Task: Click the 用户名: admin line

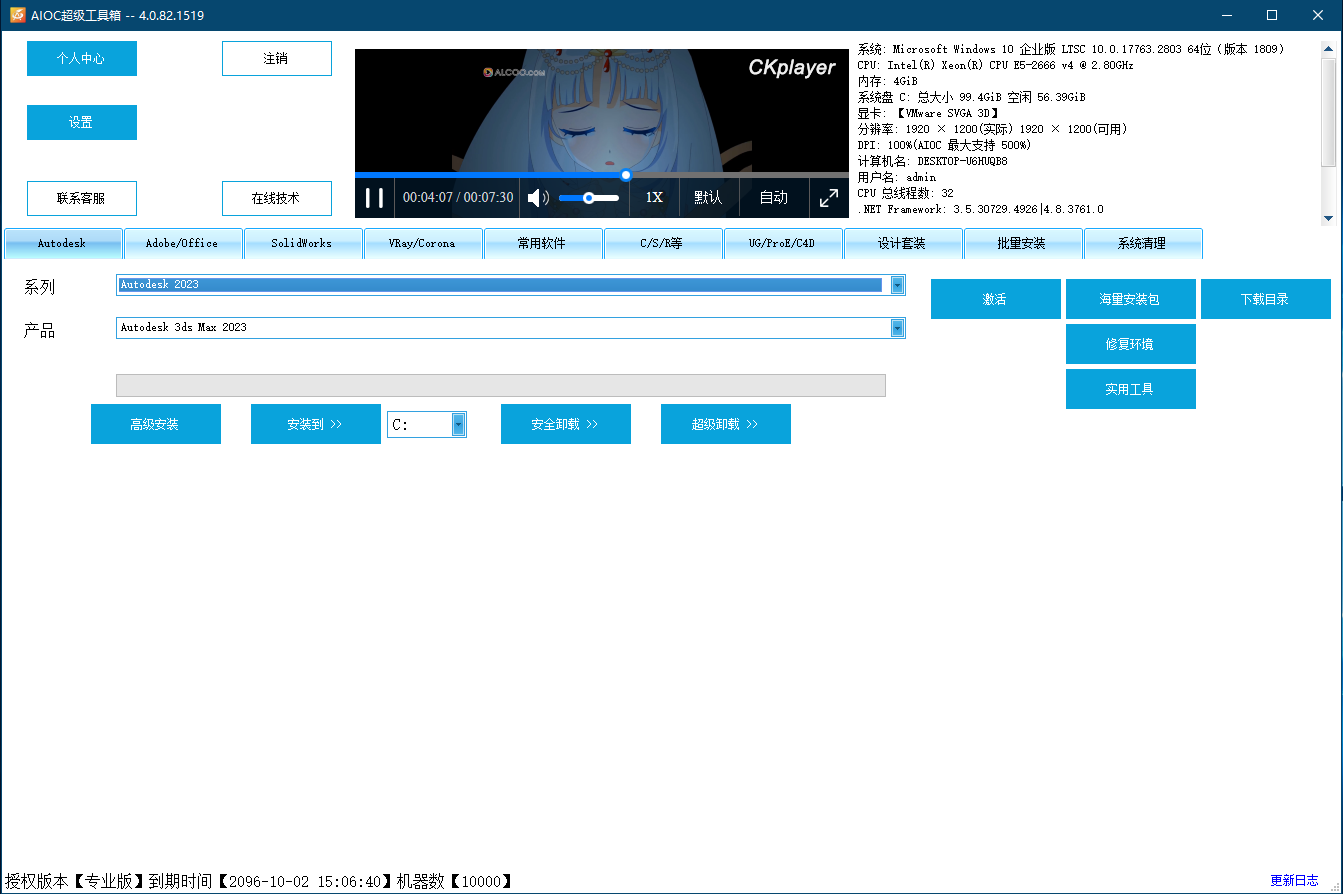Action: click(x=896, y=177)
